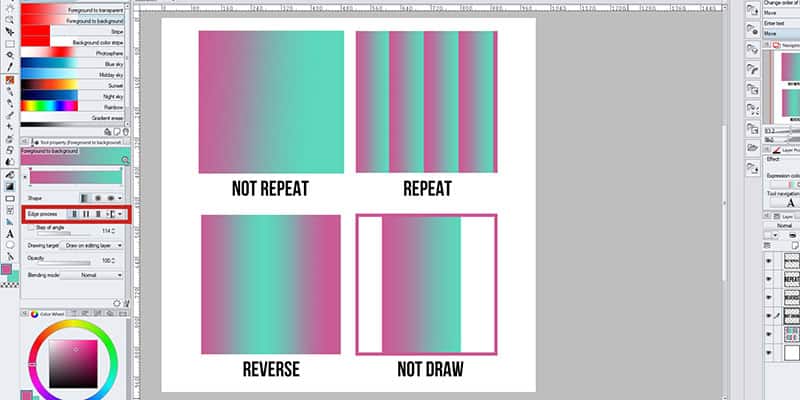Select the Photosphere gradient preset

pyautogui.click(x=72, y=53)
